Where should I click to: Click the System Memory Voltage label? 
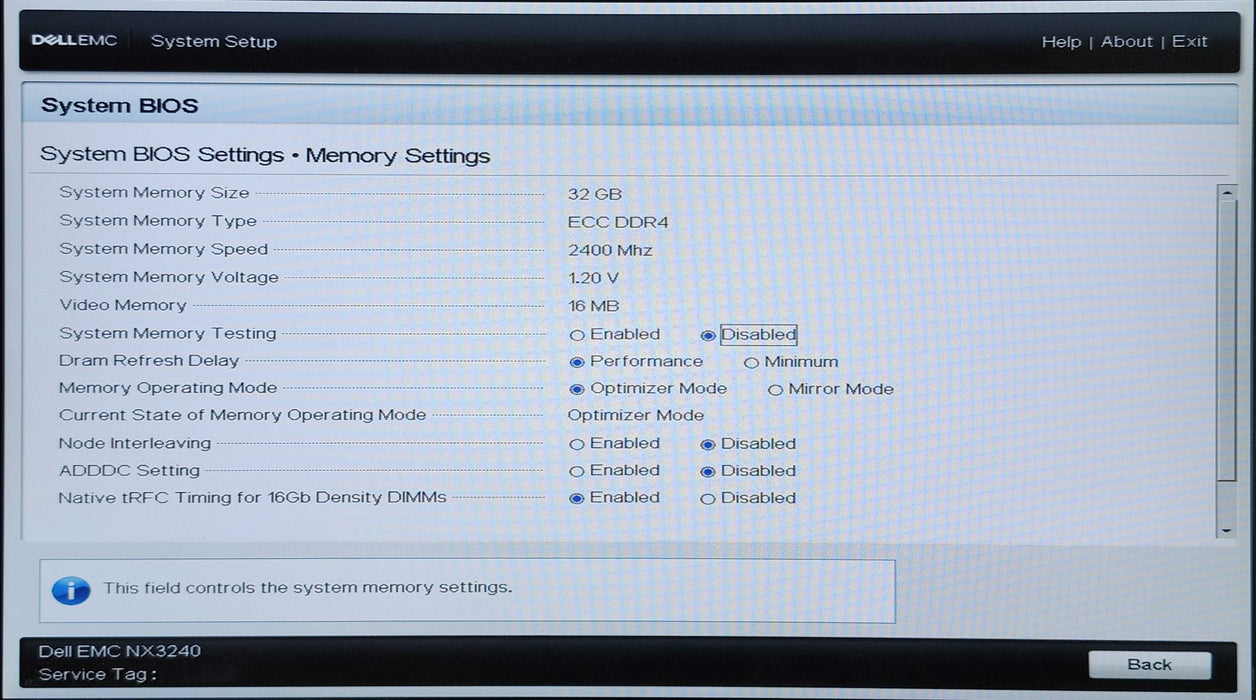click(169, 277)
